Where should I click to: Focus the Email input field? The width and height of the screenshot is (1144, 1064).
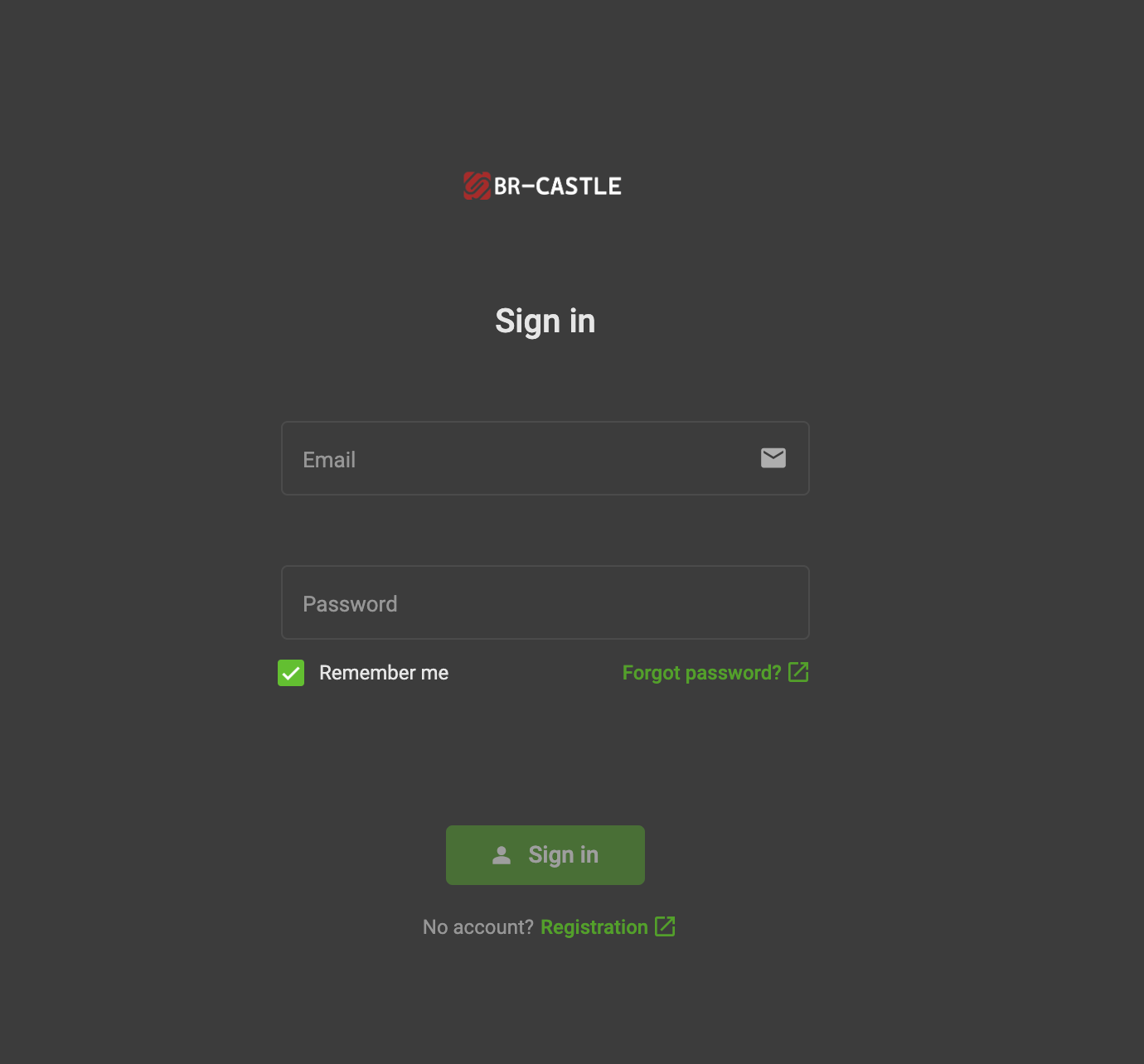click(545, 458)
